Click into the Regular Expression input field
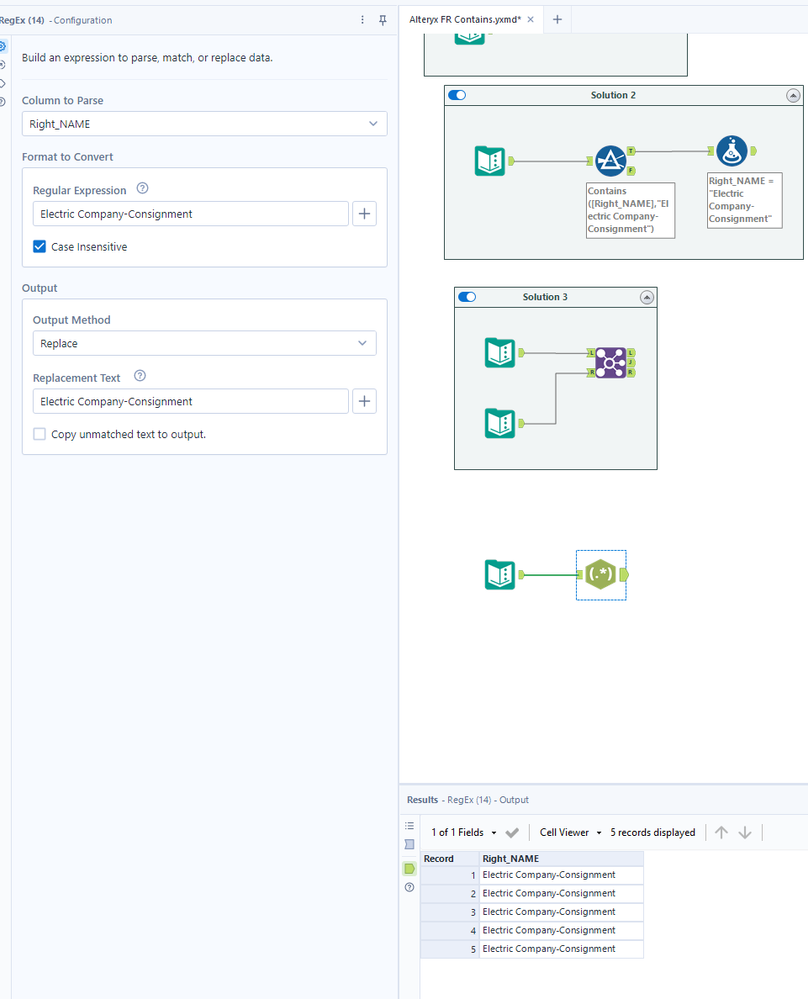This screenshot has width=808, height=999. coord(191,214)
